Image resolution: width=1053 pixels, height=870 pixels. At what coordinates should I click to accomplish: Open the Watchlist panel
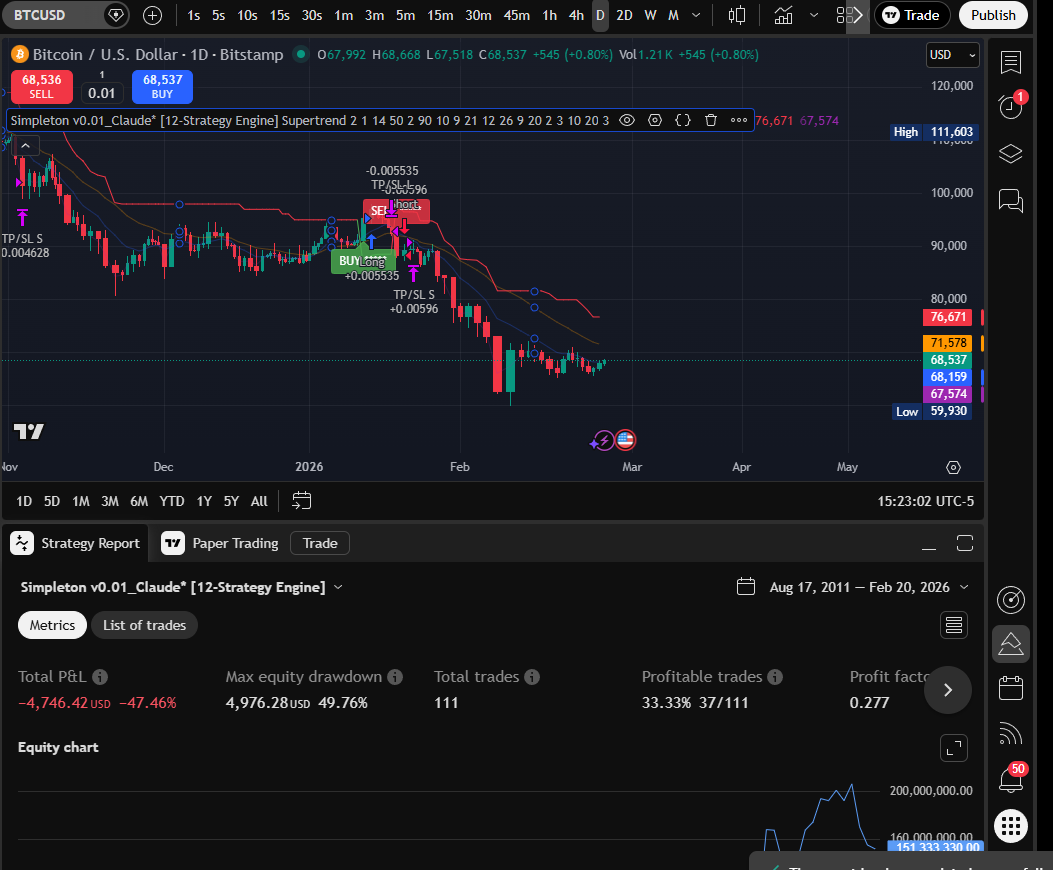coord(1010,62)
